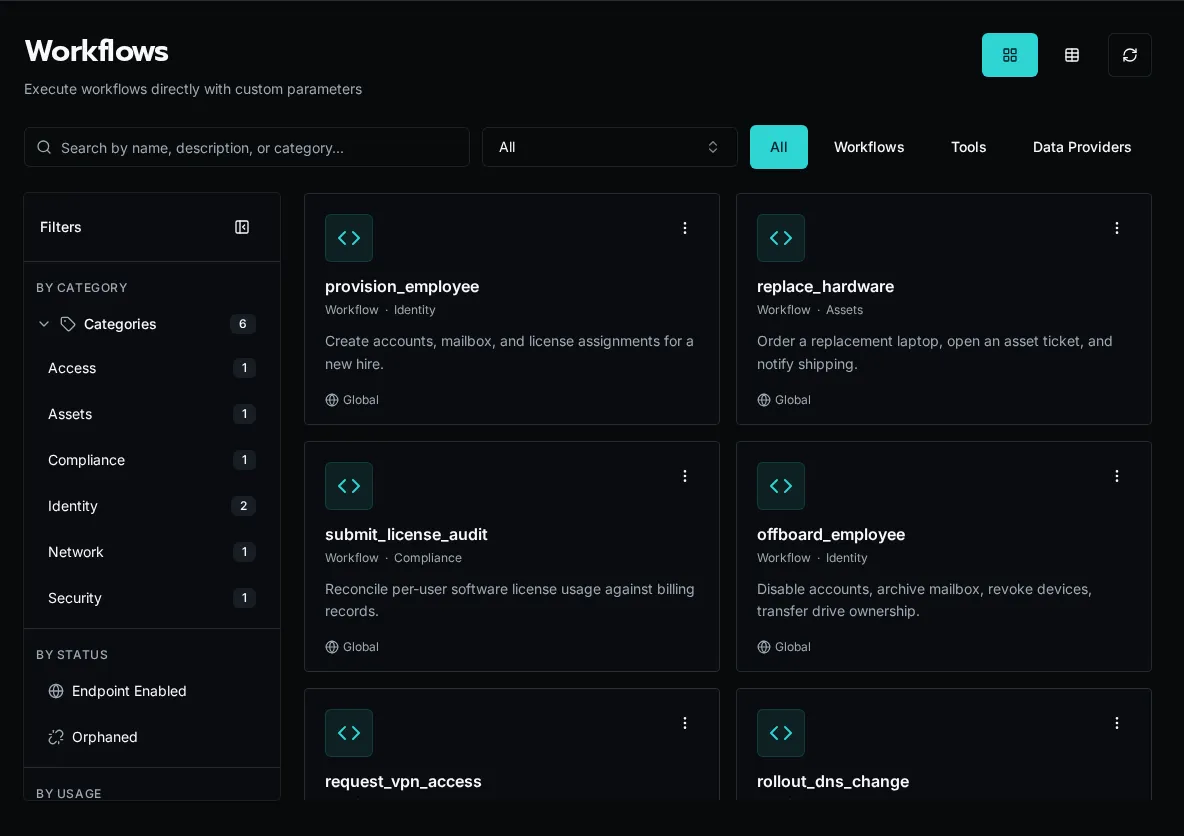Filter by Security category

[x=152, y=598]
